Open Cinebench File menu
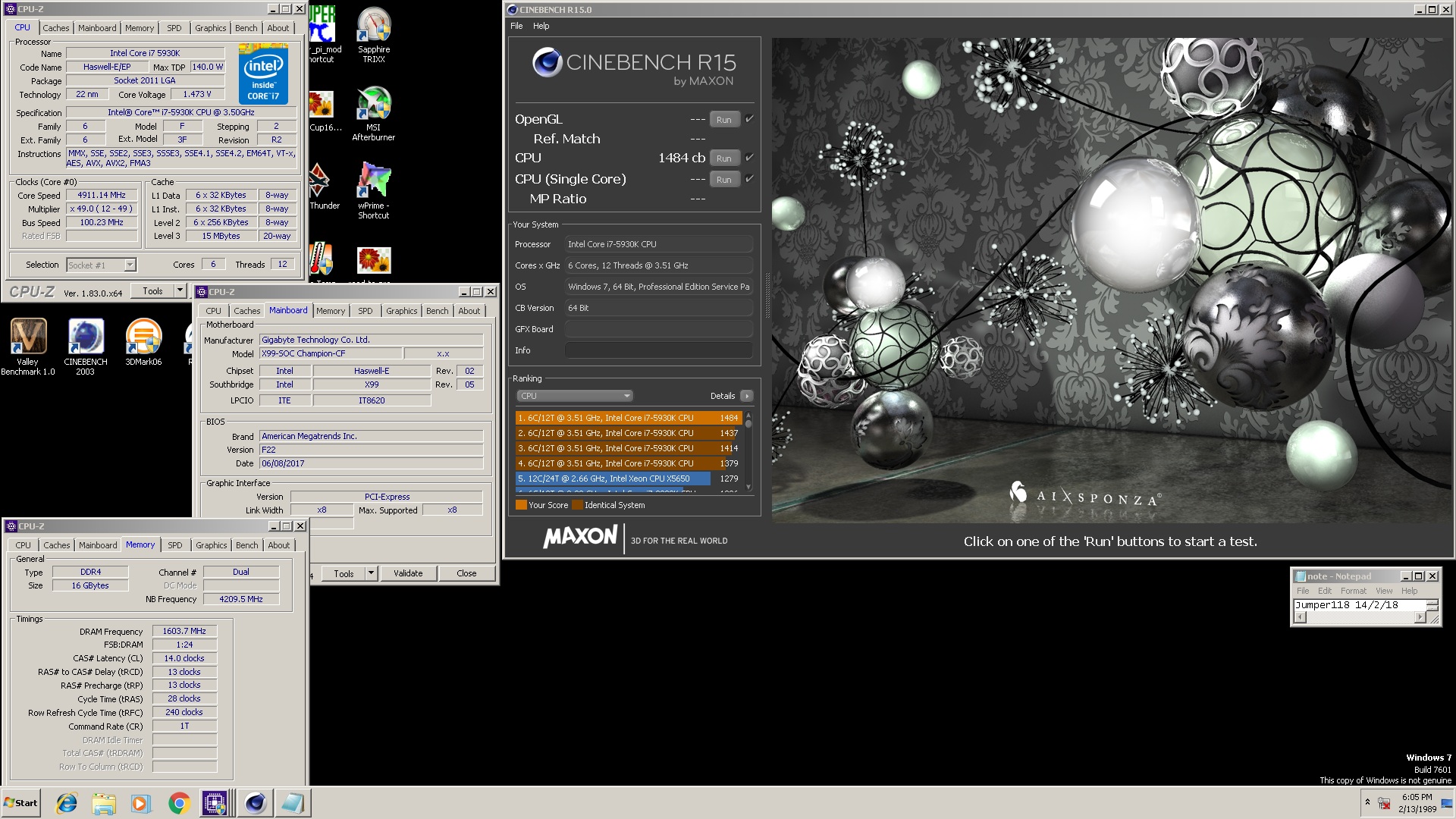Screen dimensions: 1456x819 [x=516, y=26]
